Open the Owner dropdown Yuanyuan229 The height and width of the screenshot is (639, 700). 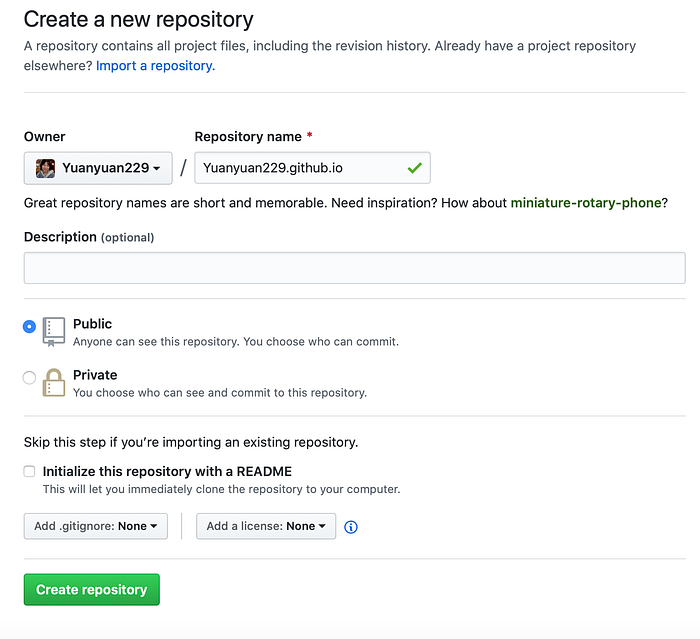98,168
